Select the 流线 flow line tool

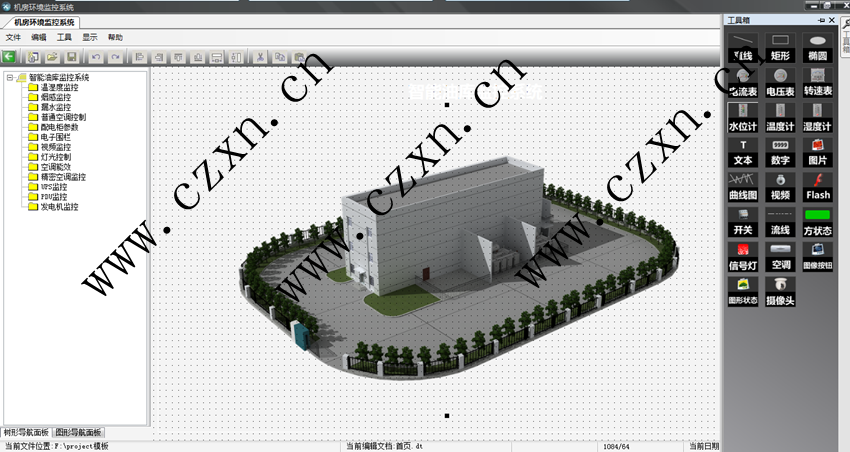780,222
